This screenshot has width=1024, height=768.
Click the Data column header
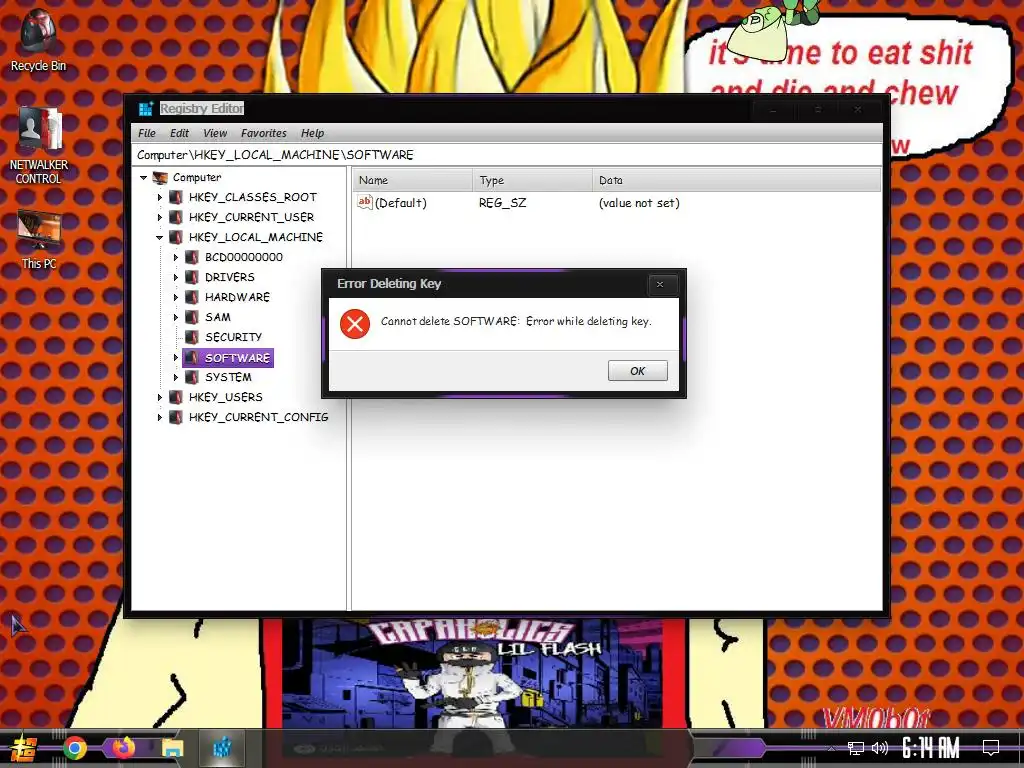737,180
